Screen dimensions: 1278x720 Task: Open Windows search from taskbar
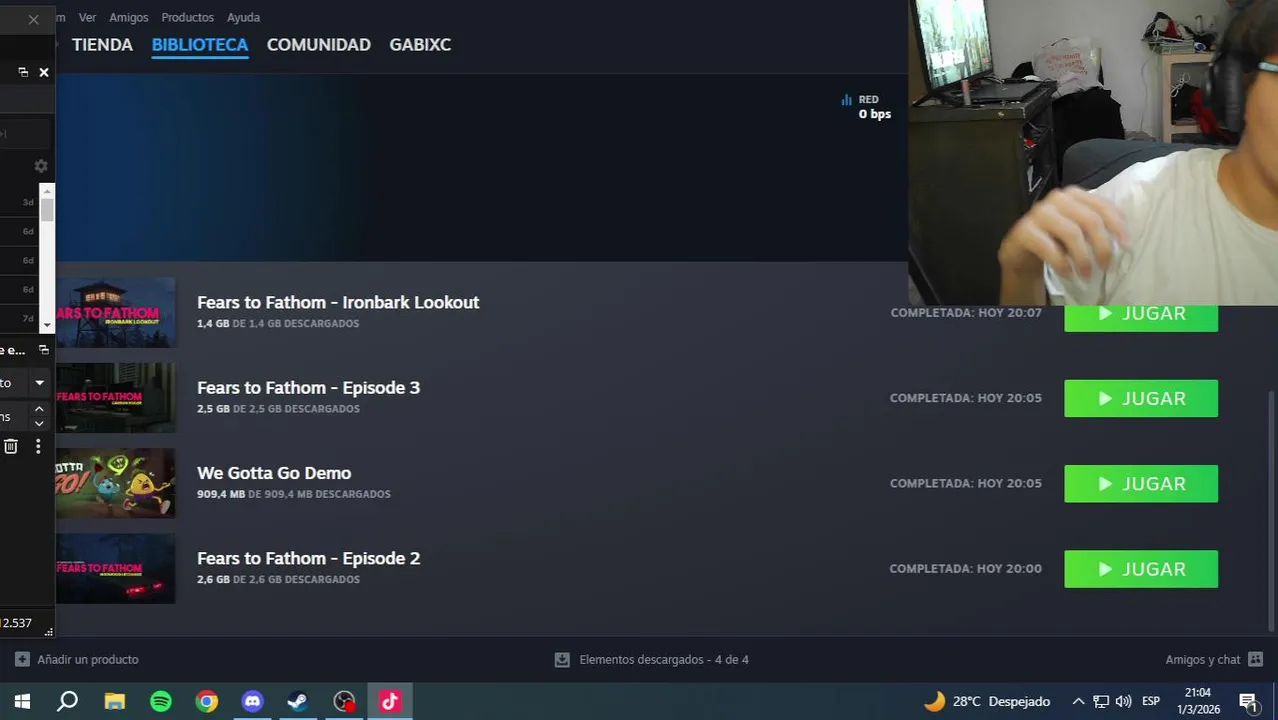click(67, 701)
